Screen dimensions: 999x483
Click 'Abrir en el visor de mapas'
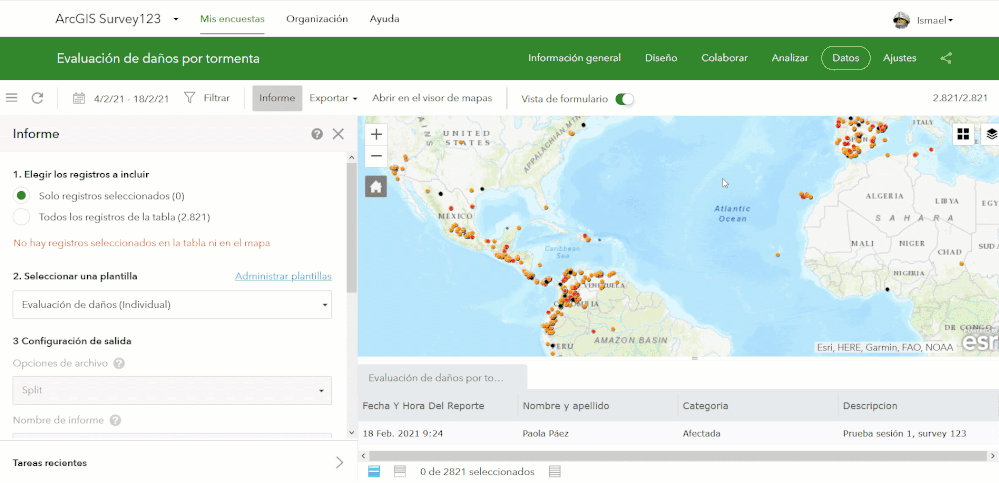(432, 98)
